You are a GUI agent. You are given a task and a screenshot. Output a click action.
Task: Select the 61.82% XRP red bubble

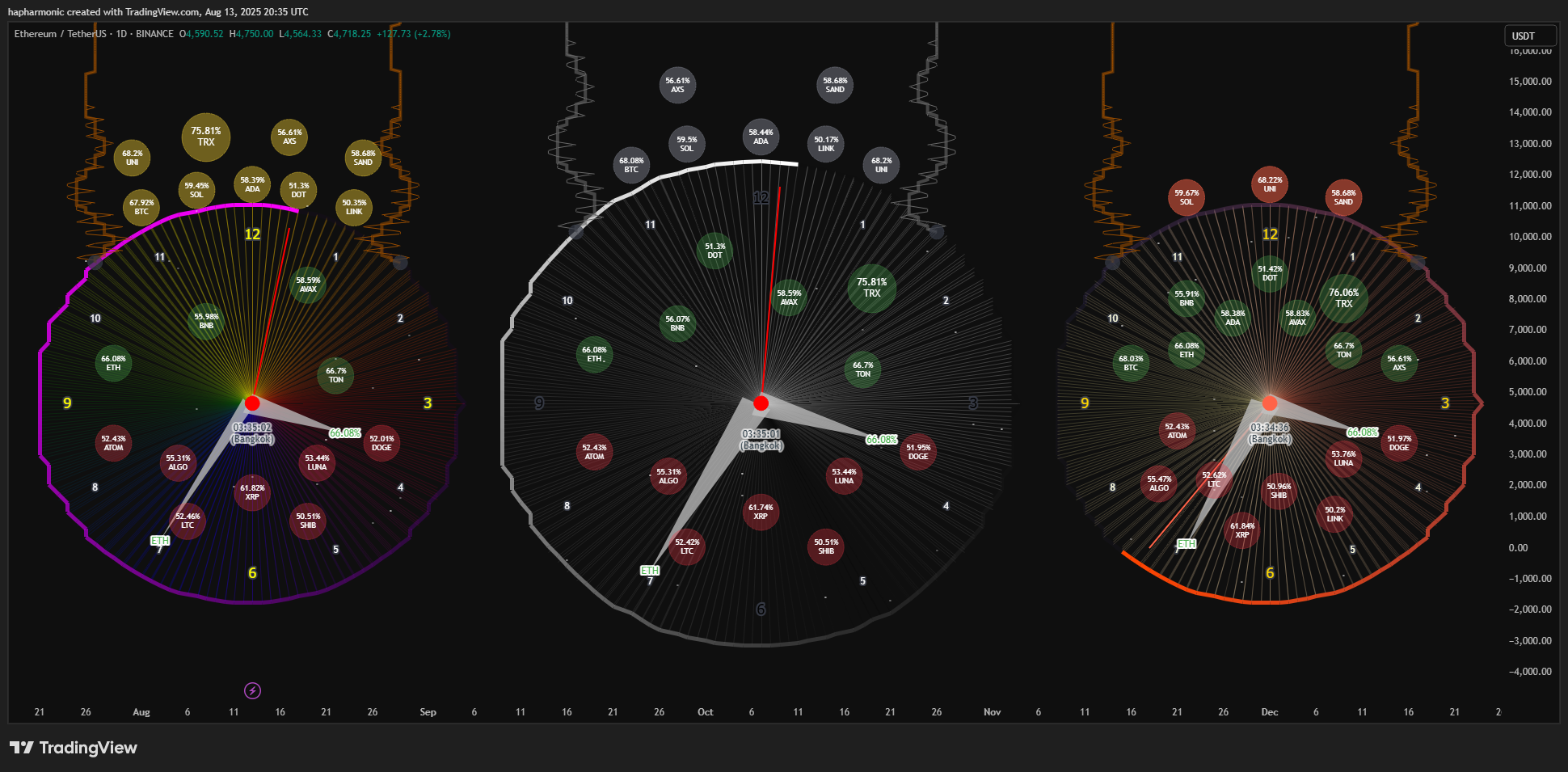252,492
